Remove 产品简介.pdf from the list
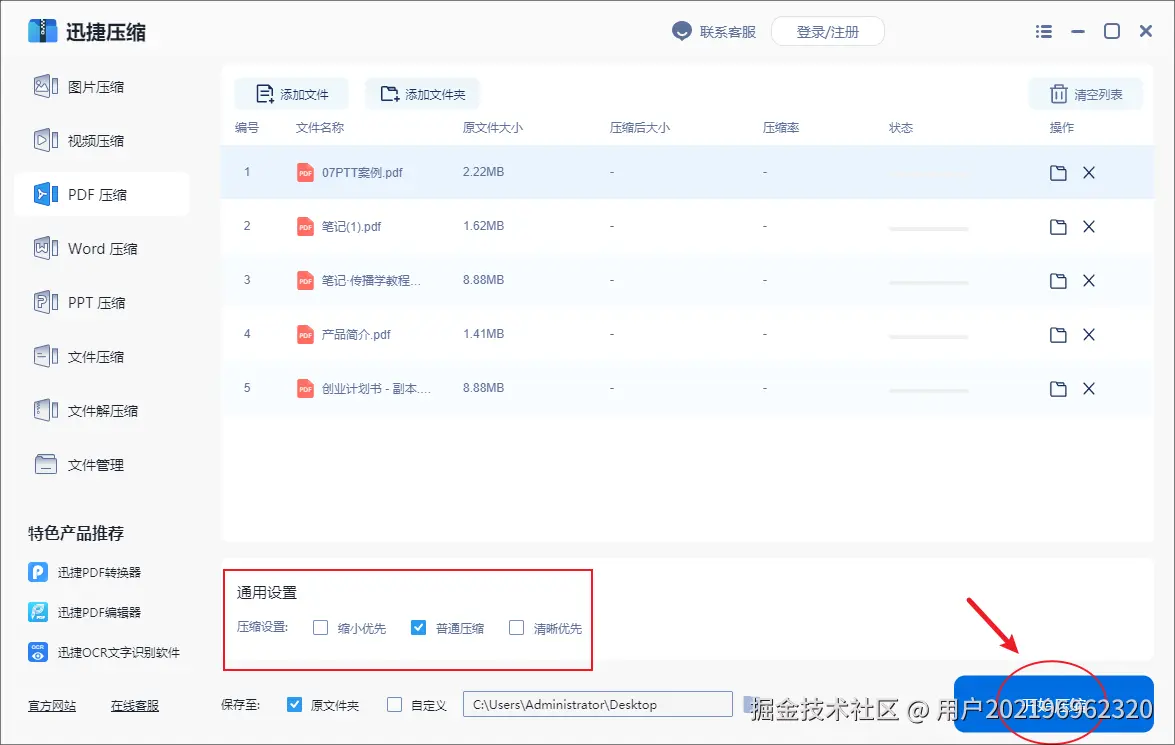This screenshot has width=1175, height=745. click(1089, 335)
